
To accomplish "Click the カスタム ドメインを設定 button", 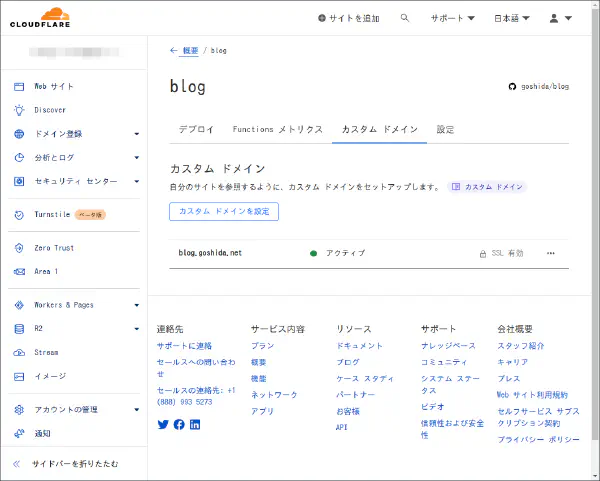I will 224,212.
